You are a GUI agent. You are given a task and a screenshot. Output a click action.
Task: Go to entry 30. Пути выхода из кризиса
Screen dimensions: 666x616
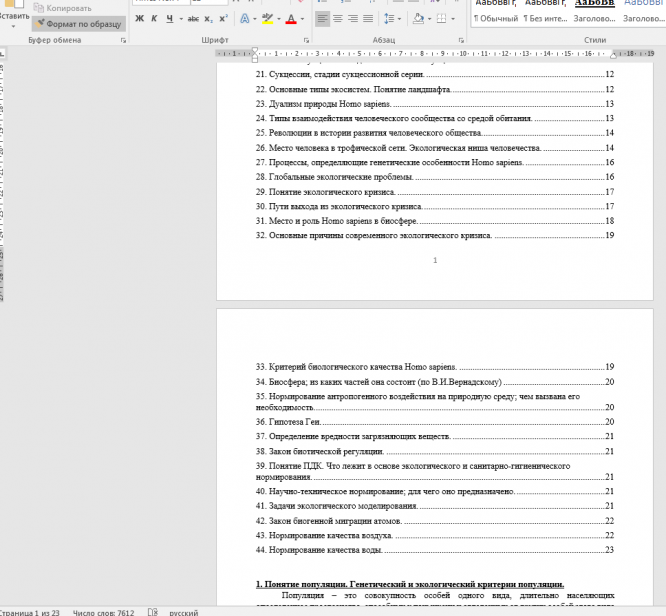pyautogui.click(x=435, y=206)
